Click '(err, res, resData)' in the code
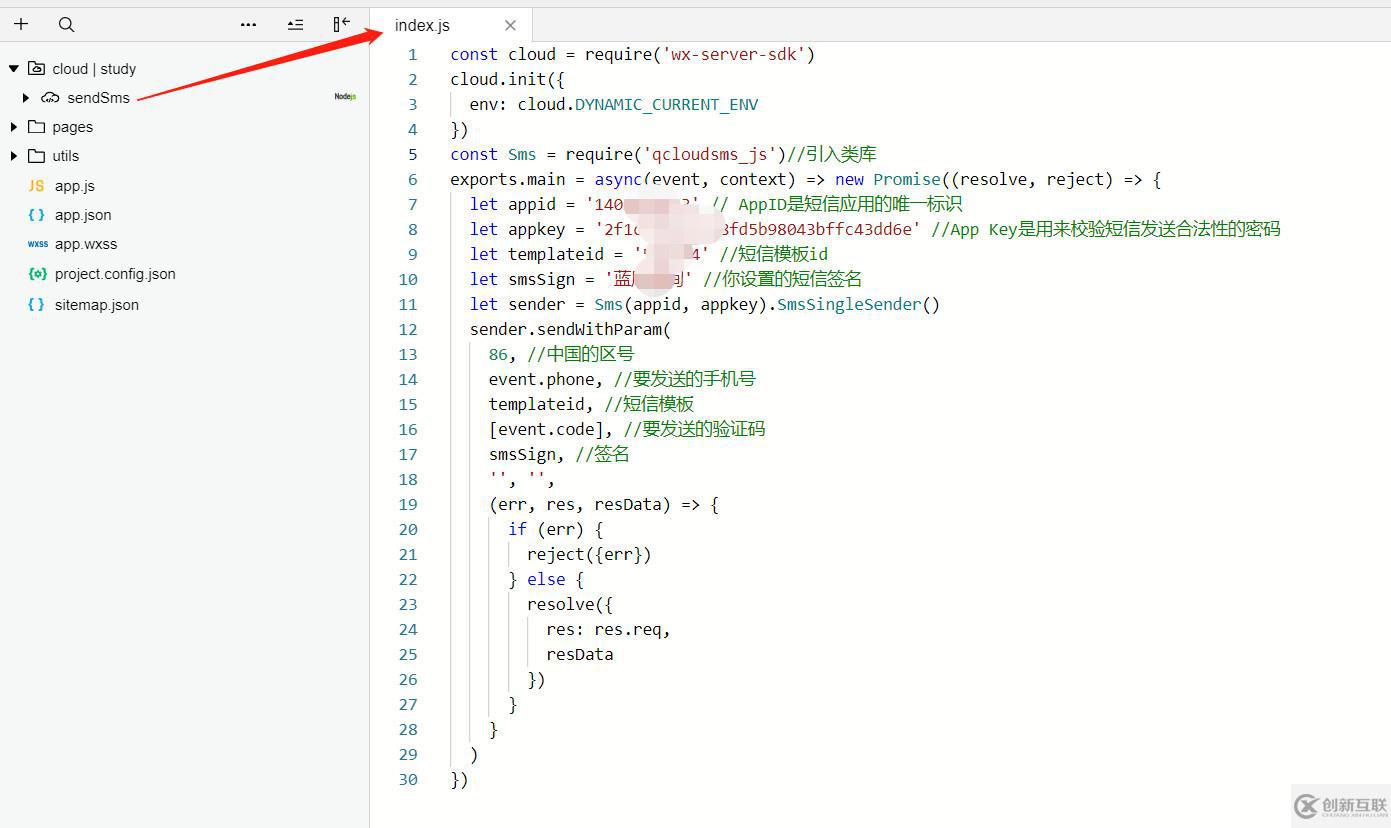This screenshot has height=828, width=1391. 580,504
